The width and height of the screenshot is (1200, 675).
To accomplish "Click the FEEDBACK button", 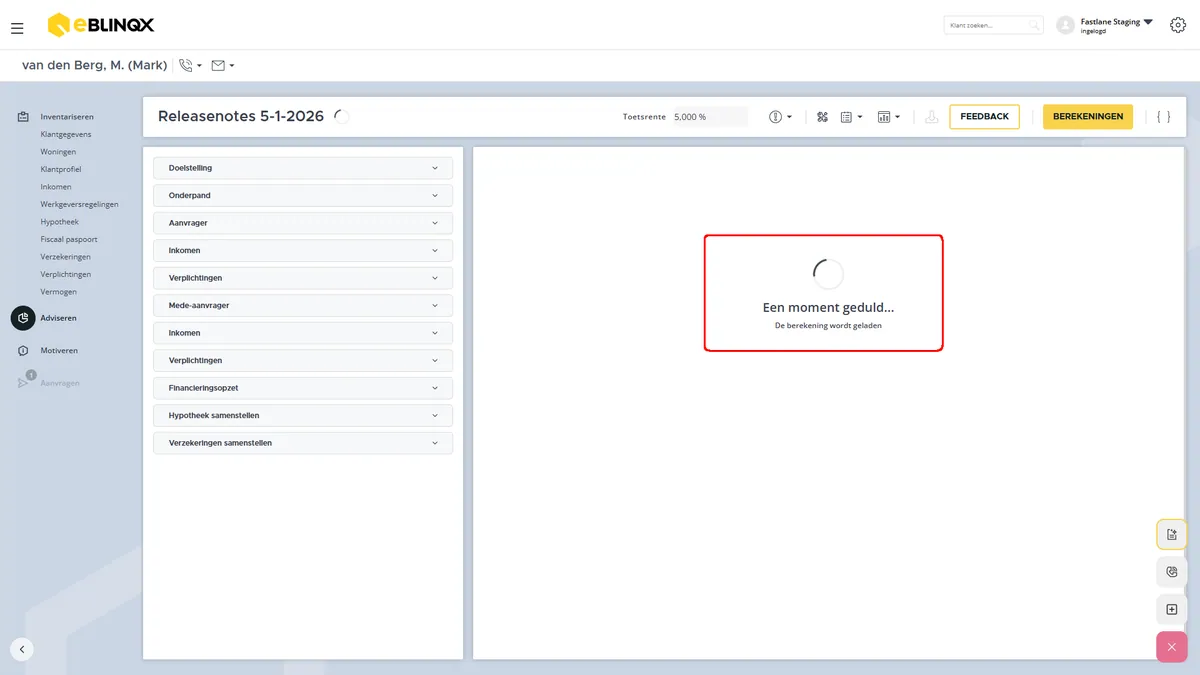I will click(x=984, y=117).
